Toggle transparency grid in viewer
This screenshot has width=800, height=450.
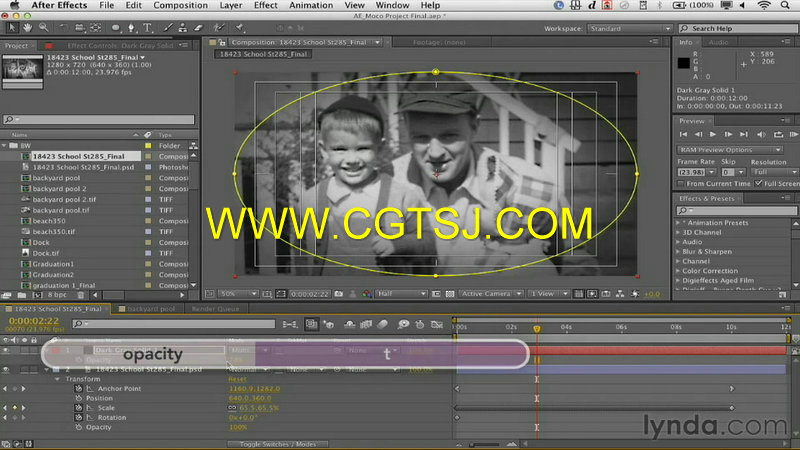(449, 294)
